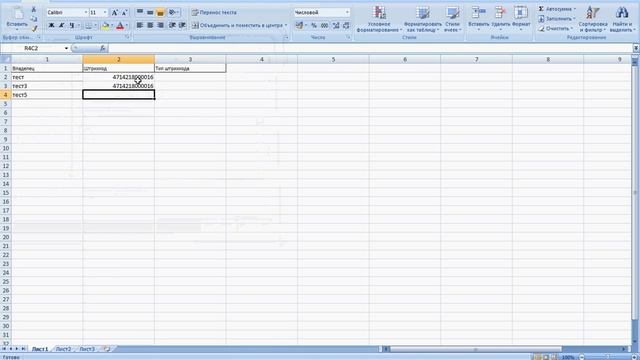Apply the yellow fill color bucket
This screenshot has height=360, width=640.
(x=105, y=26)
